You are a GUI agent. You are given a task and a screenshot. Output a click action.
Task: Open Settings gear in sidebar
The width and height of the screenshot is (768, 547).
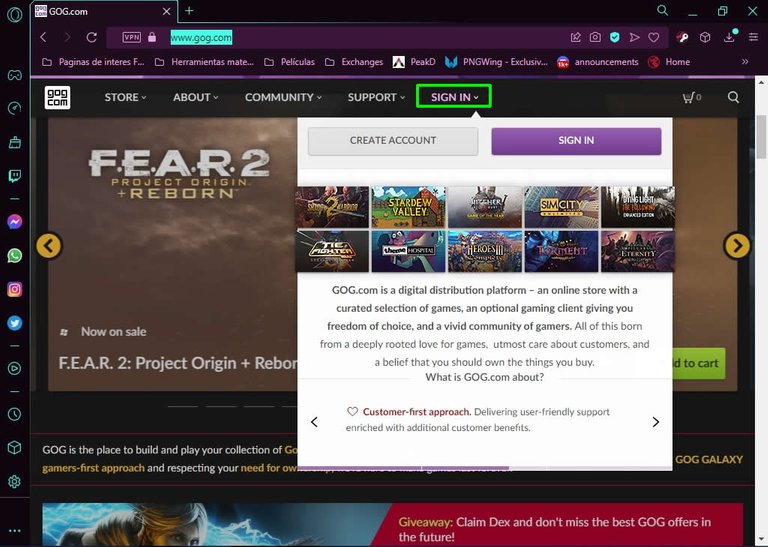[15, 481]
